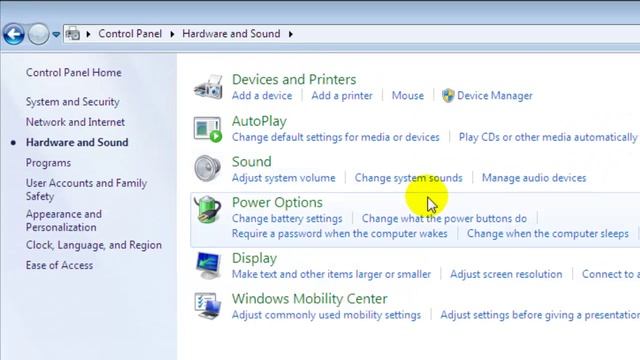Open Network and Internet category
Screen dimensions: 640x360
click(x=75, y=122)
